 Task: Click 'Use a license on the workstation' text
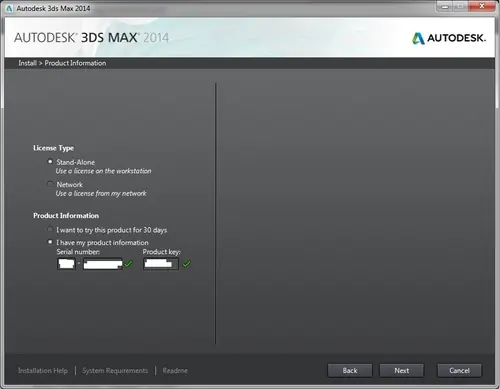tap(103, 171)
